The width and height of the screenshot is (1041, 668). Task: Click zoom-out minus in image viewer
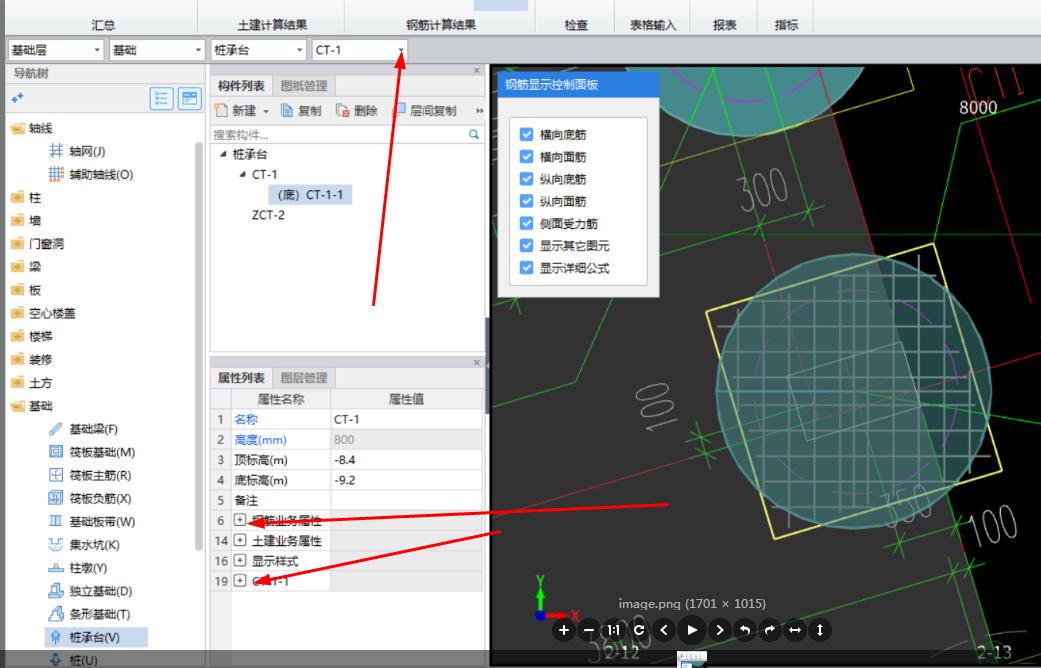pos(589,630)
